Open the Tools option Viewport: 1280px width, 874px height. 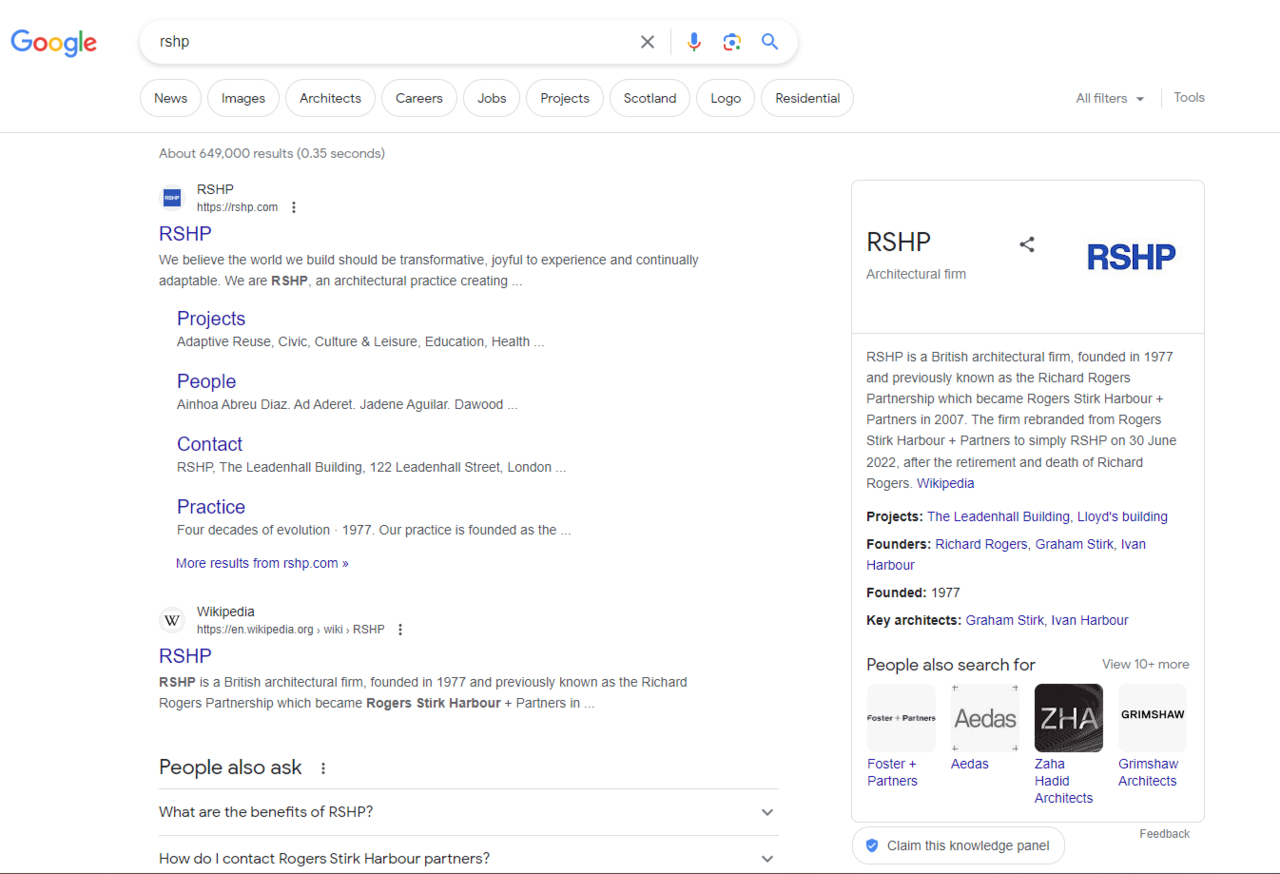[x=1189, y=98]
